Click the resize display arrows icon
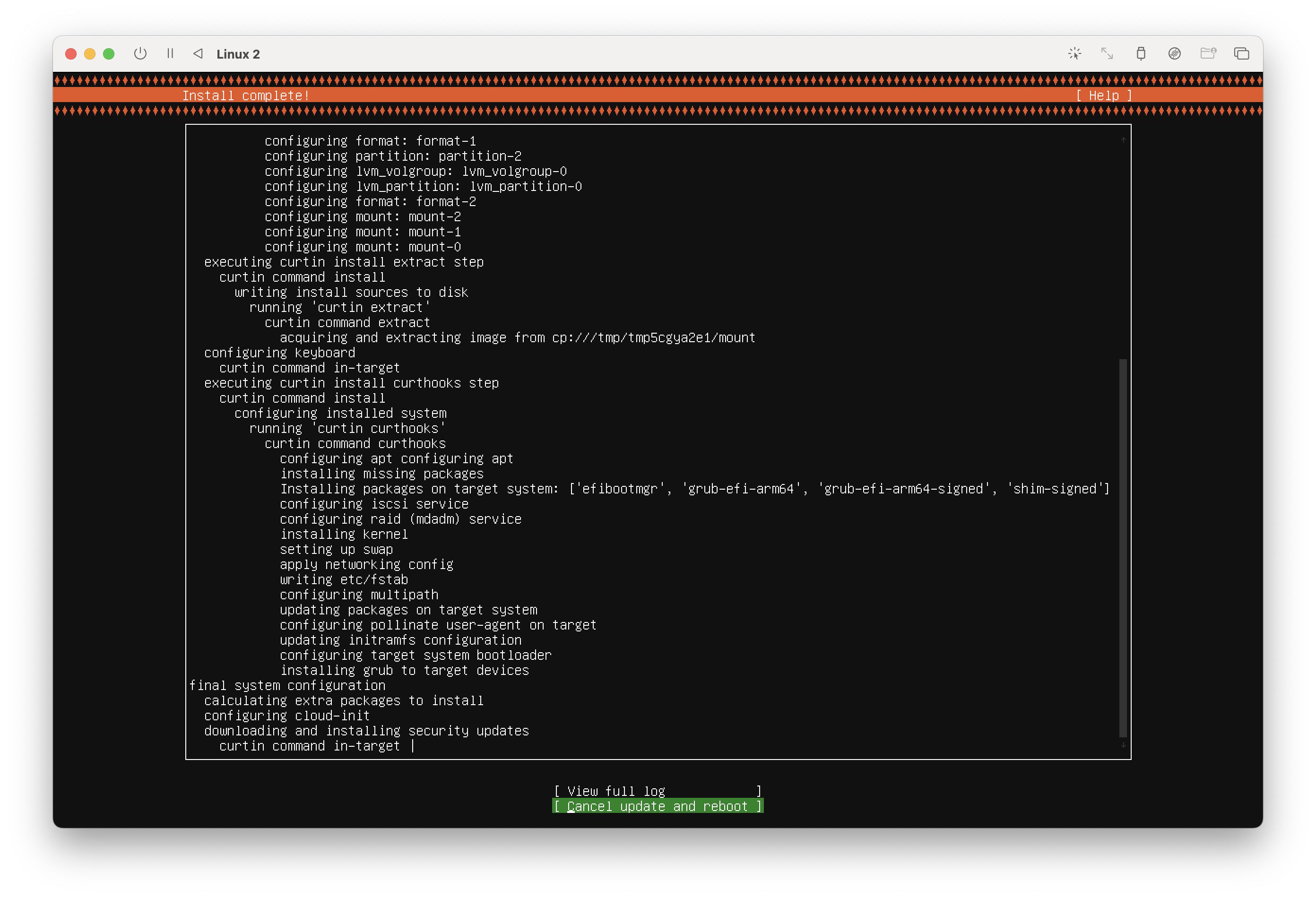This screenshot has width=1316, height=898. point(1107,54)
